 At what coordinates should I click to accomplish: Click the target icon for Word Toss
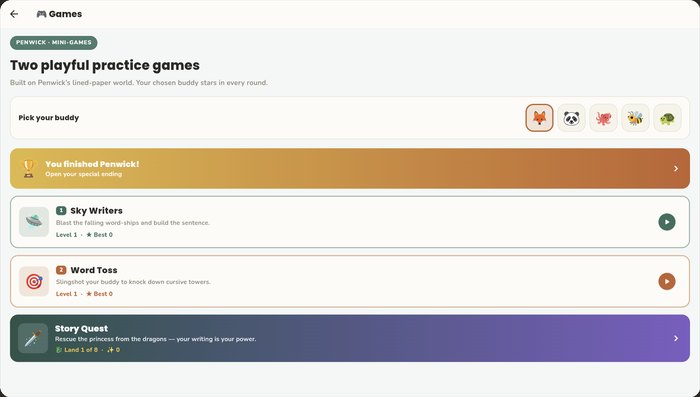tap(34, 281)
